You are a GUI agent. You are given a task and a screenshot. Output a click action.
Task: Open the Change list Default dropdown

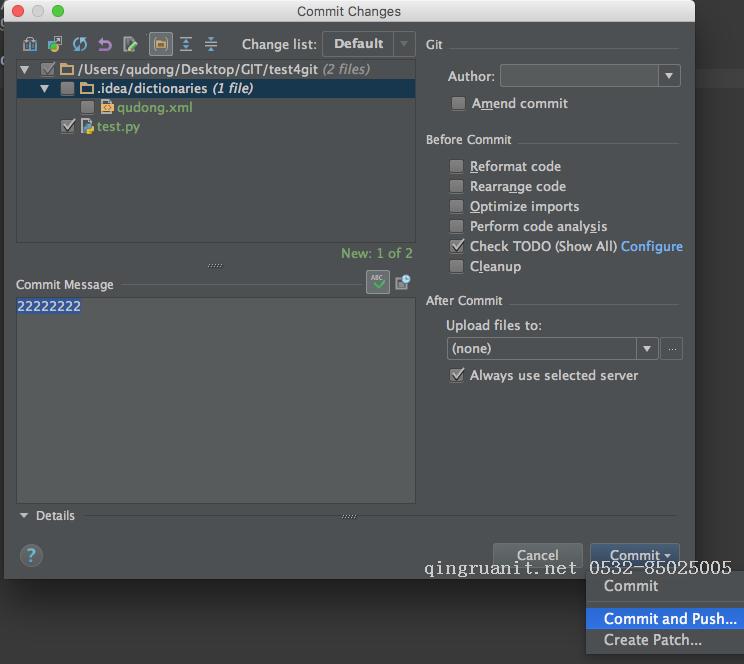click(x=369, y=44)
